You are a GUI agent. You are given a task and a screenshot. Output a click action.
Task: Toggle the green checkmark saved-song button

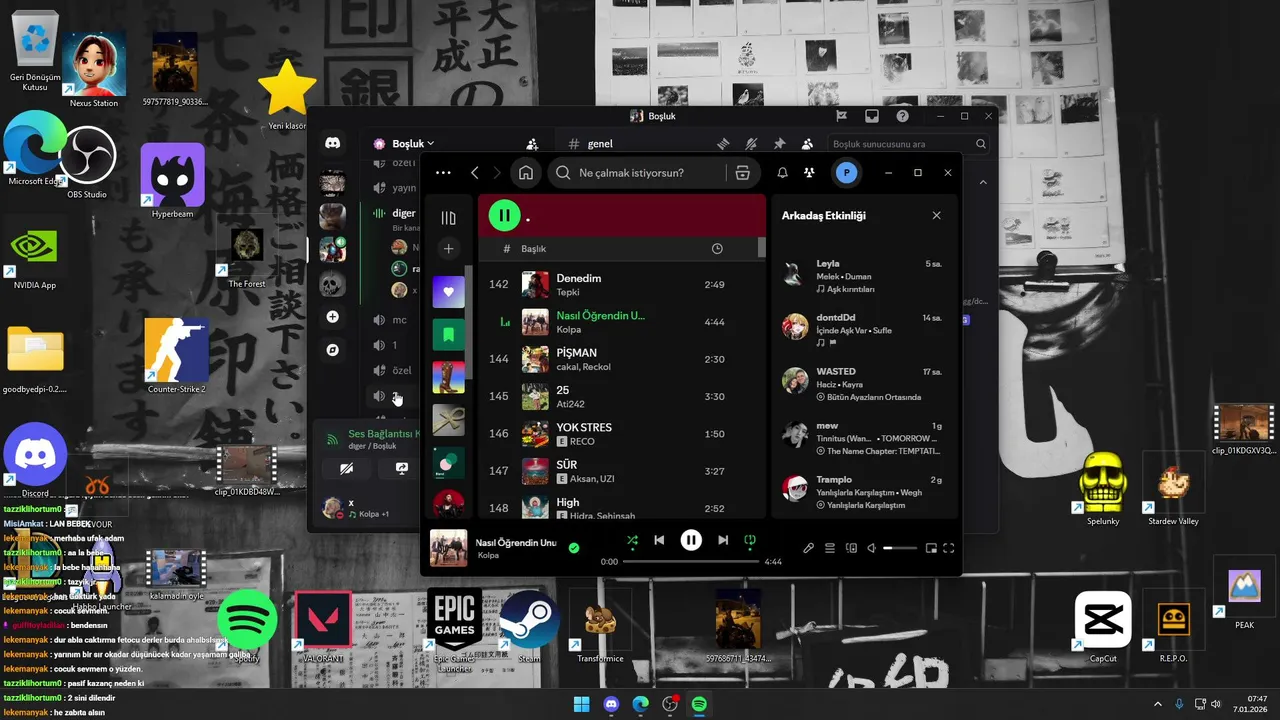[x=573, y=547]
